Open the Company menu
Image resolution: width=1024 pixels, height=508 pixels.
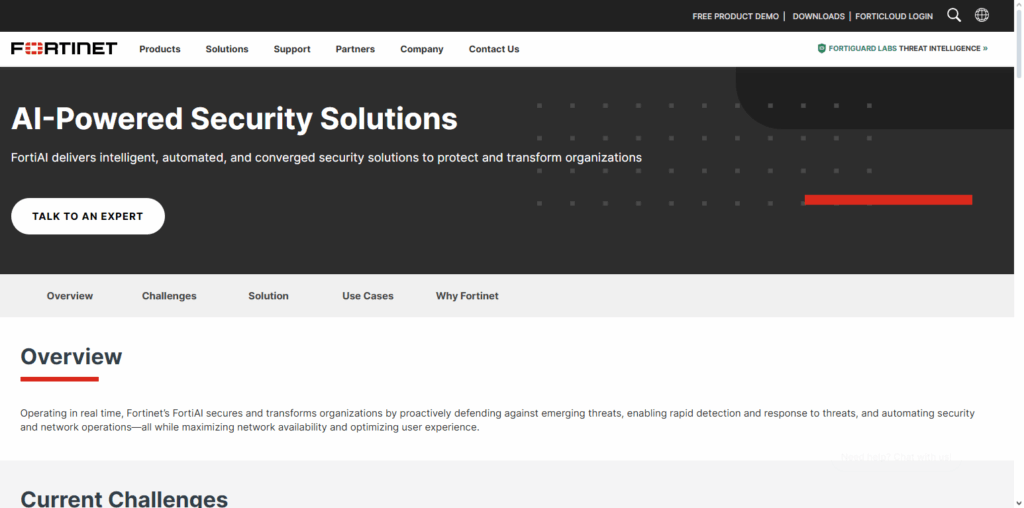[x=422, y=49]
